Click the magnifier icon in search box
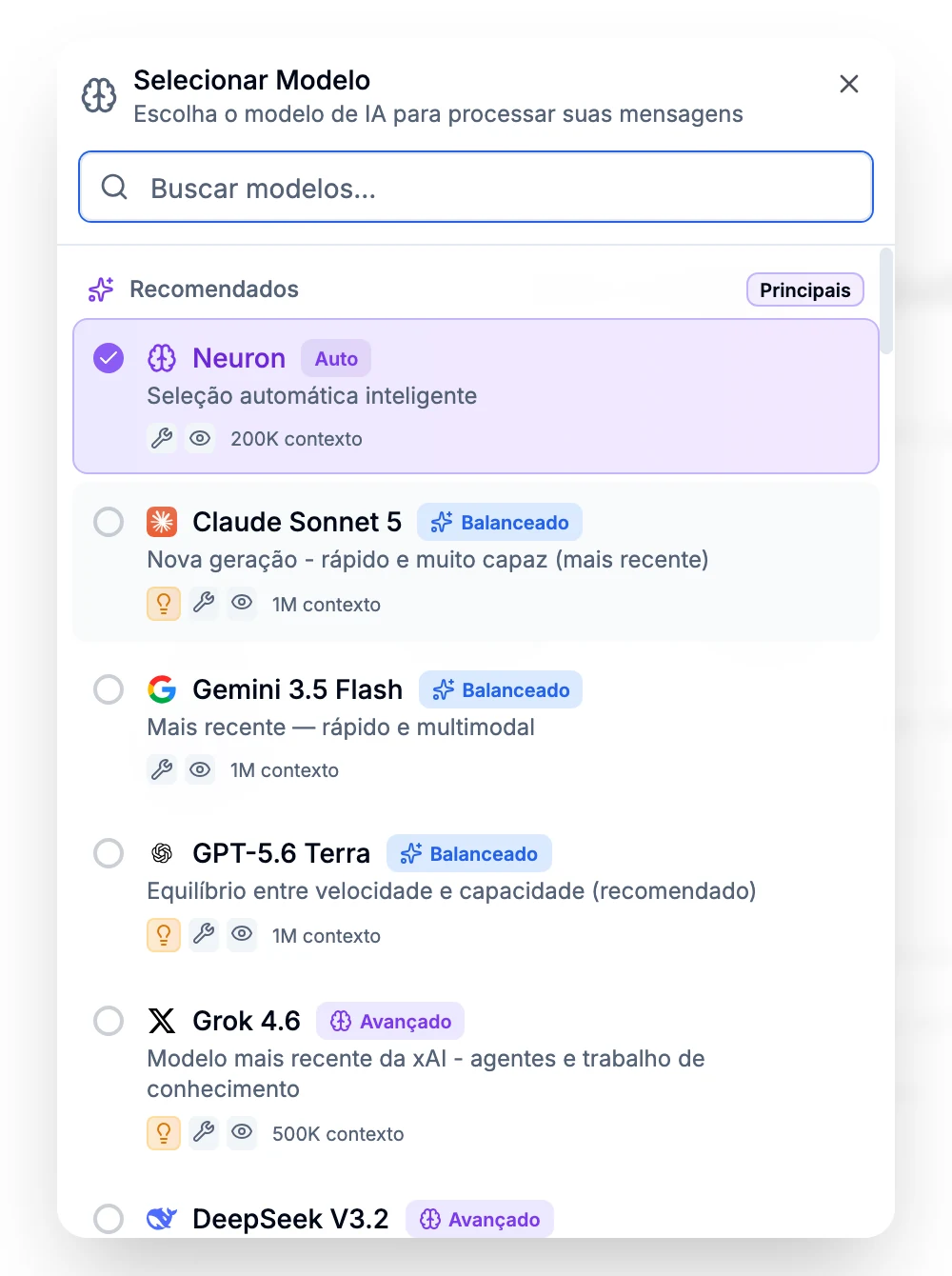This screenshot has height=1276, width=952. tap(114, 187)
